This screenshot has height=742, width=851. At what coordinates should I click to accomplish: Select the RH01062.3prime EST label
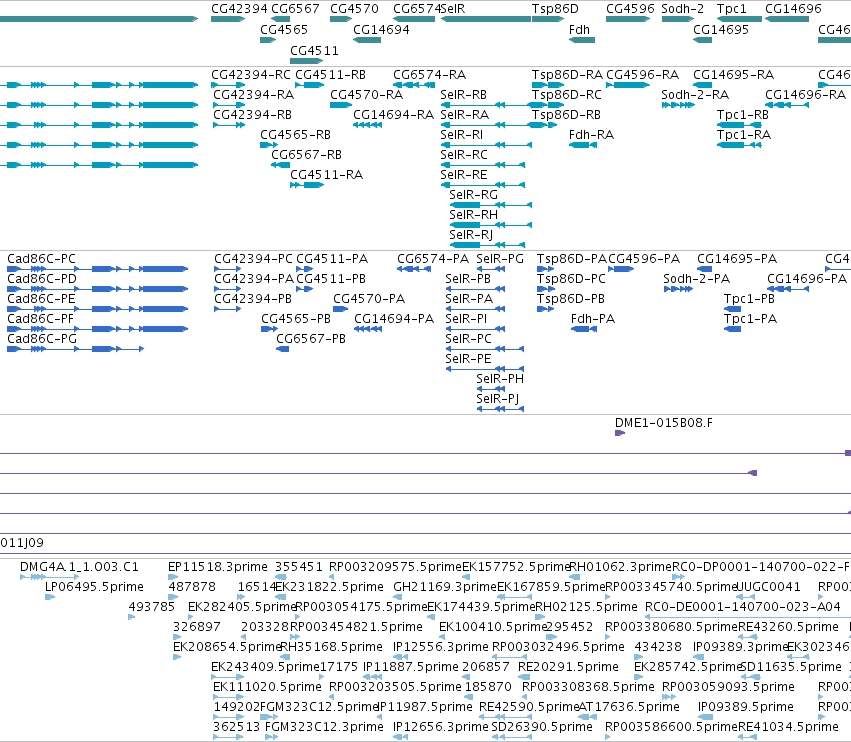pos(620,567)
